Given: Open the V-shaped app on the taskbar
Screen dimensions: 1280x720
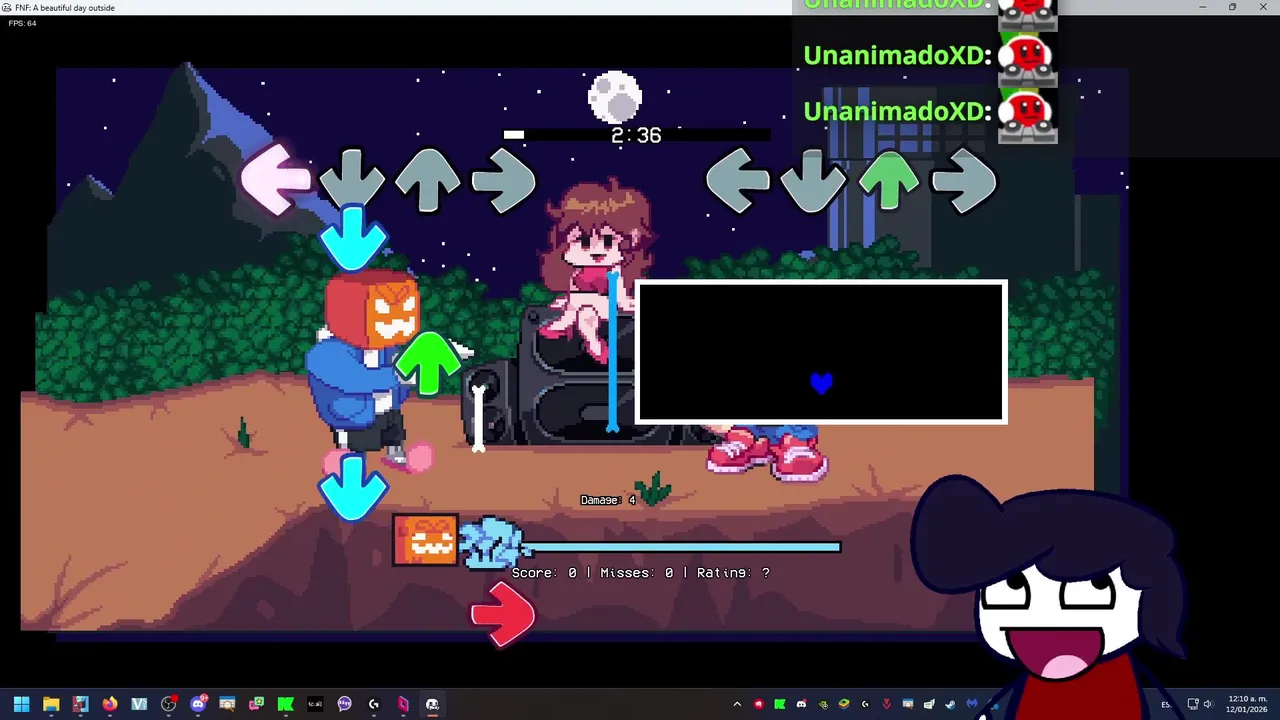Looking at the screenshot, I should [x=139, y=704].
